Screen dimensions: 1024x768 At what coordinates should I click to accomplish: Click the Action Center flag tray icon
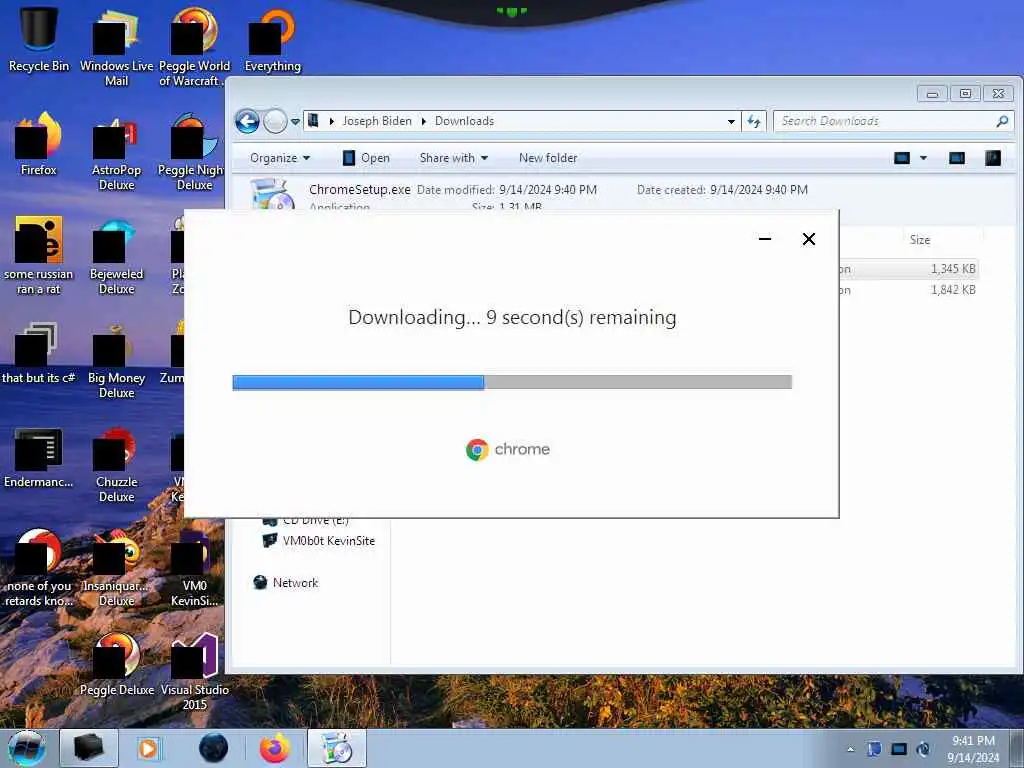point(874,749)
